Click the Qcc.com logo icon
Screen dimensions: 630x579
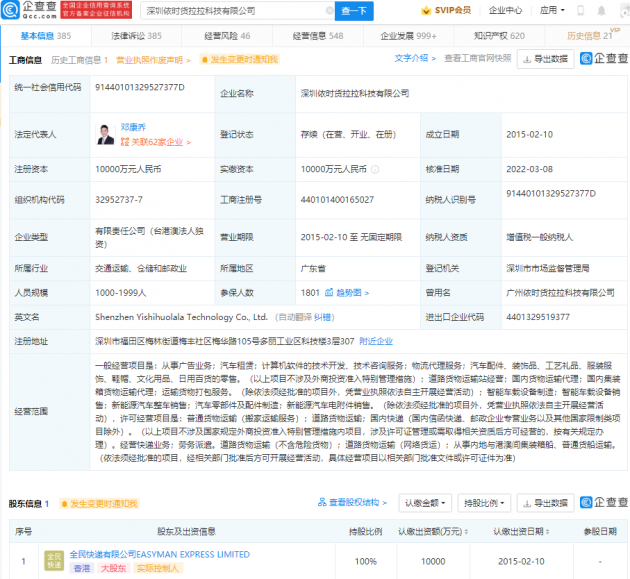[x=10, y=10]
